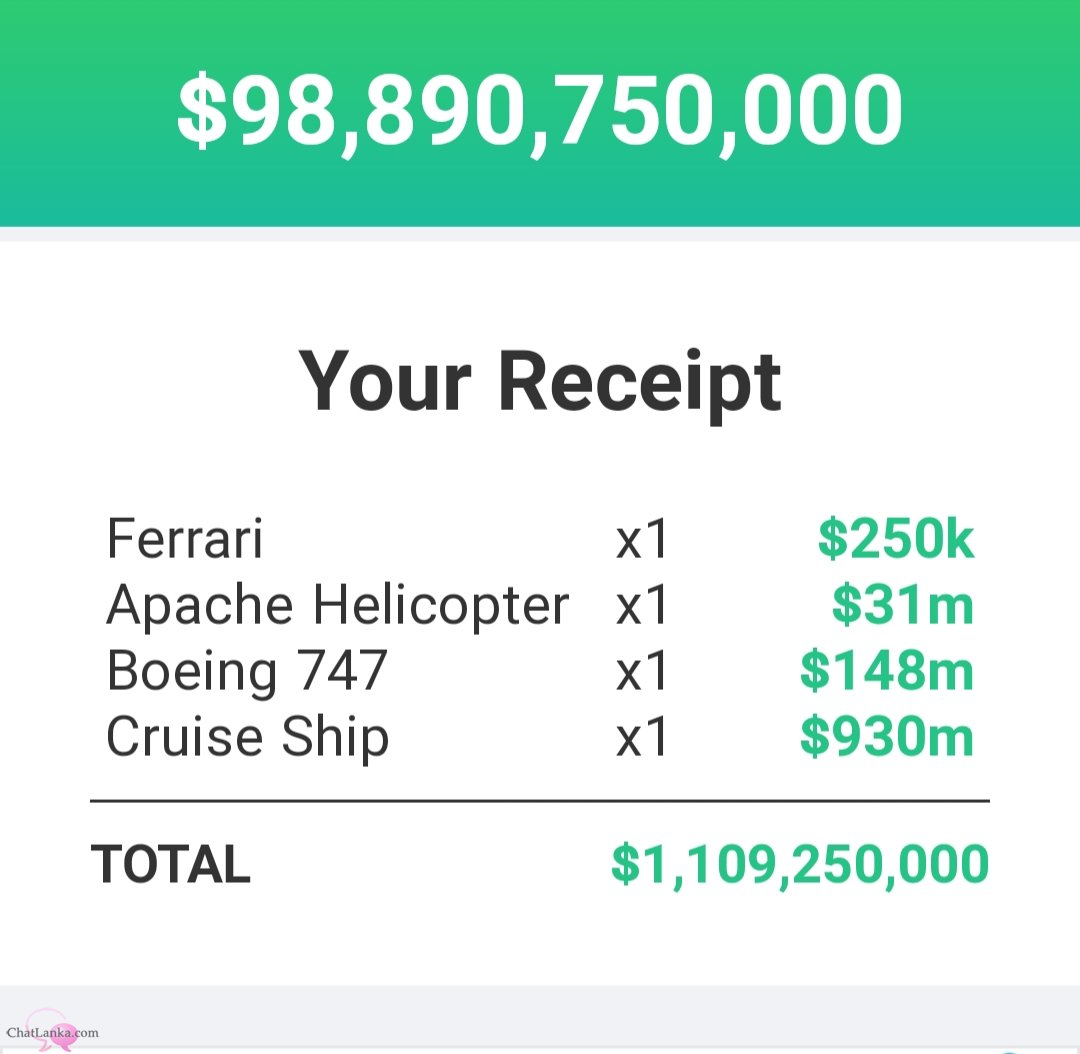Click the x1 quantity beside Ferrari

point(641,539)
